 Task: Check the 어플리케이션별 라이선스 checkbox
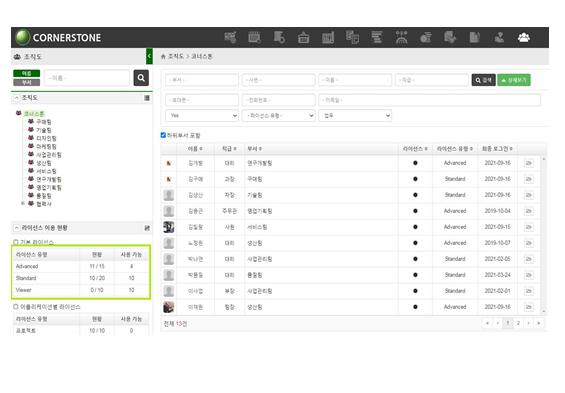[15, 307]
